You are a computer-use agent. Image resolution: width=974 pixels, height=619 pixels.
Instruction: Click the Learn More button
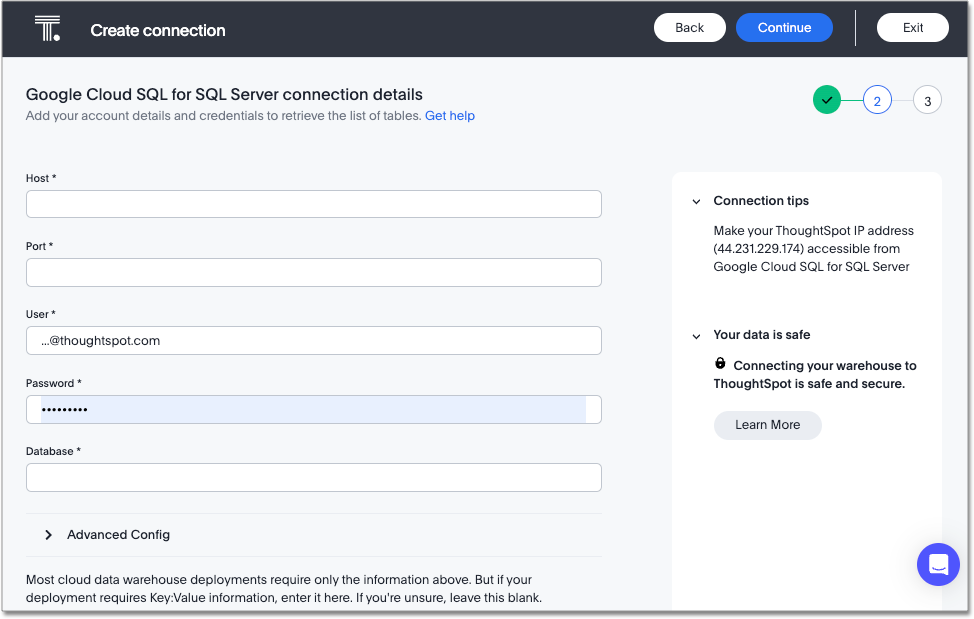point(767,425)
